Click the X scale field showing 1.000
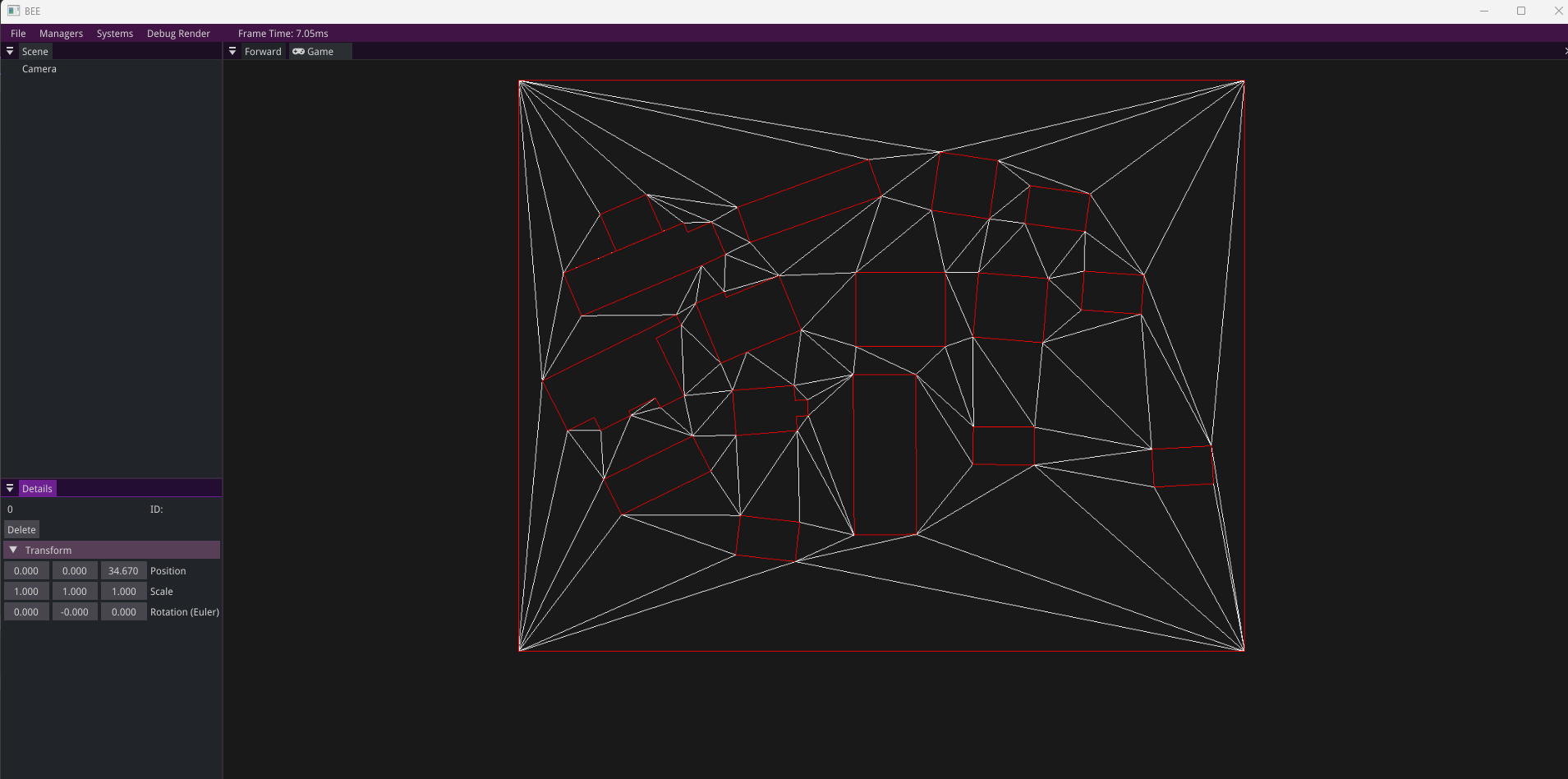This screenshot has height=779, width=1568. point(25,590)
